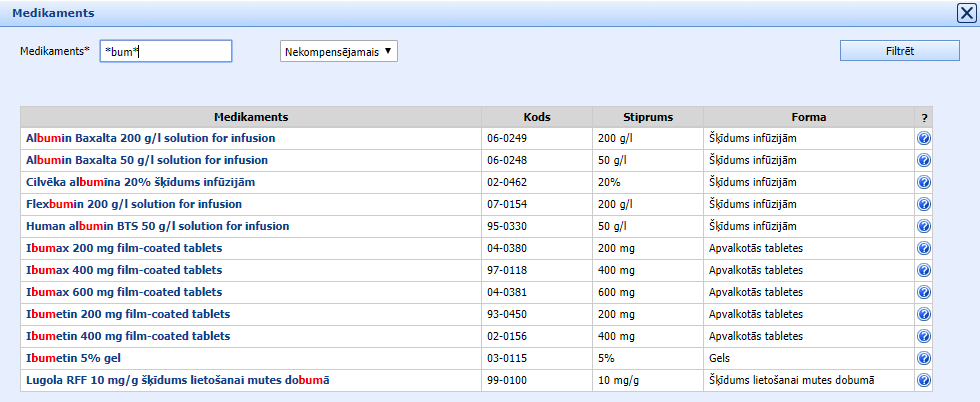
Task: Click help icon for Cilvēka albumīna 20% row
Action: pyautogui.click(x=924, y=182)
